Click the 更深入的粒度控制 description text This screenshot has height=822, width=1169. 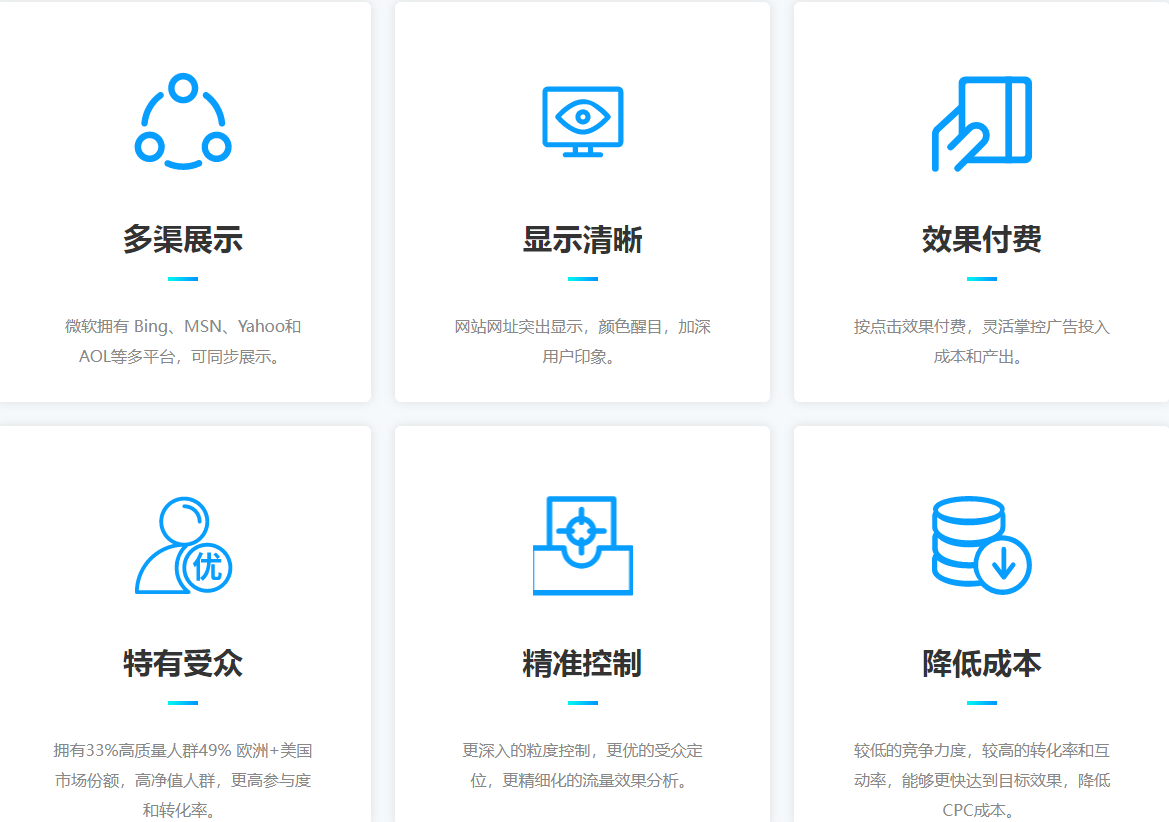582,765
